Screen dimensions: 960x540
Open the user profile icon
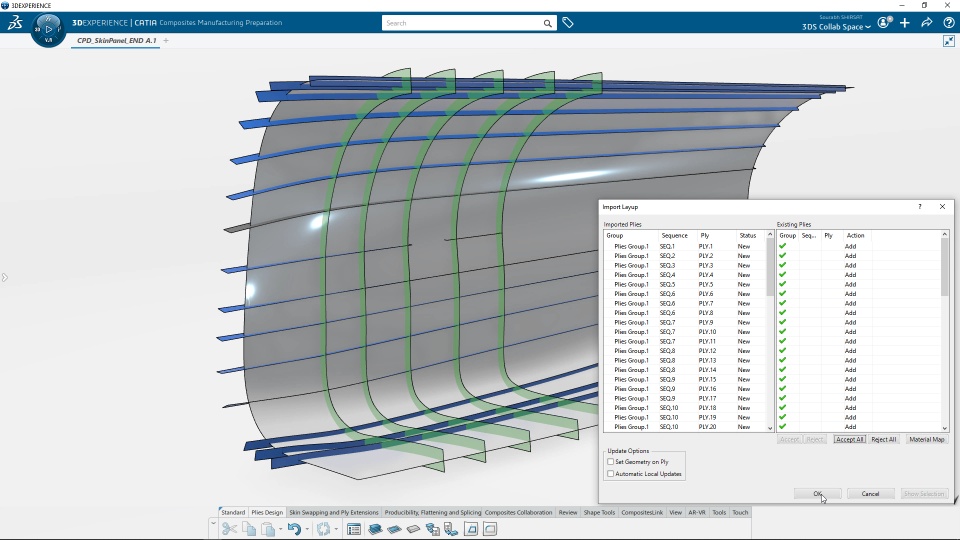click(x=884, y=23)
